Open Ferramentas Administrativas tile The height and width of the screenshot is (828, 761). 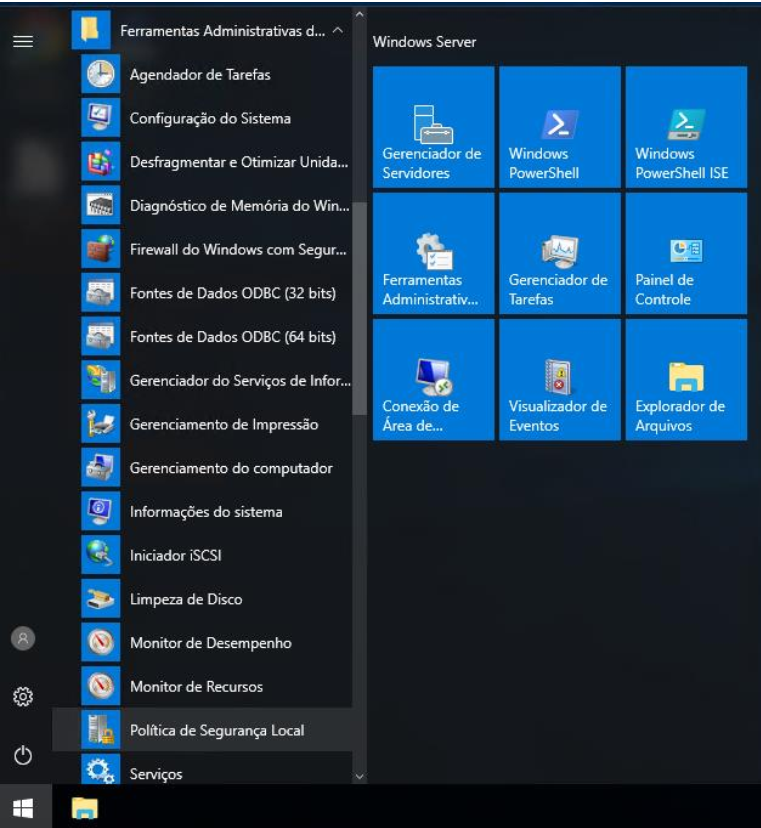[434, 253]
